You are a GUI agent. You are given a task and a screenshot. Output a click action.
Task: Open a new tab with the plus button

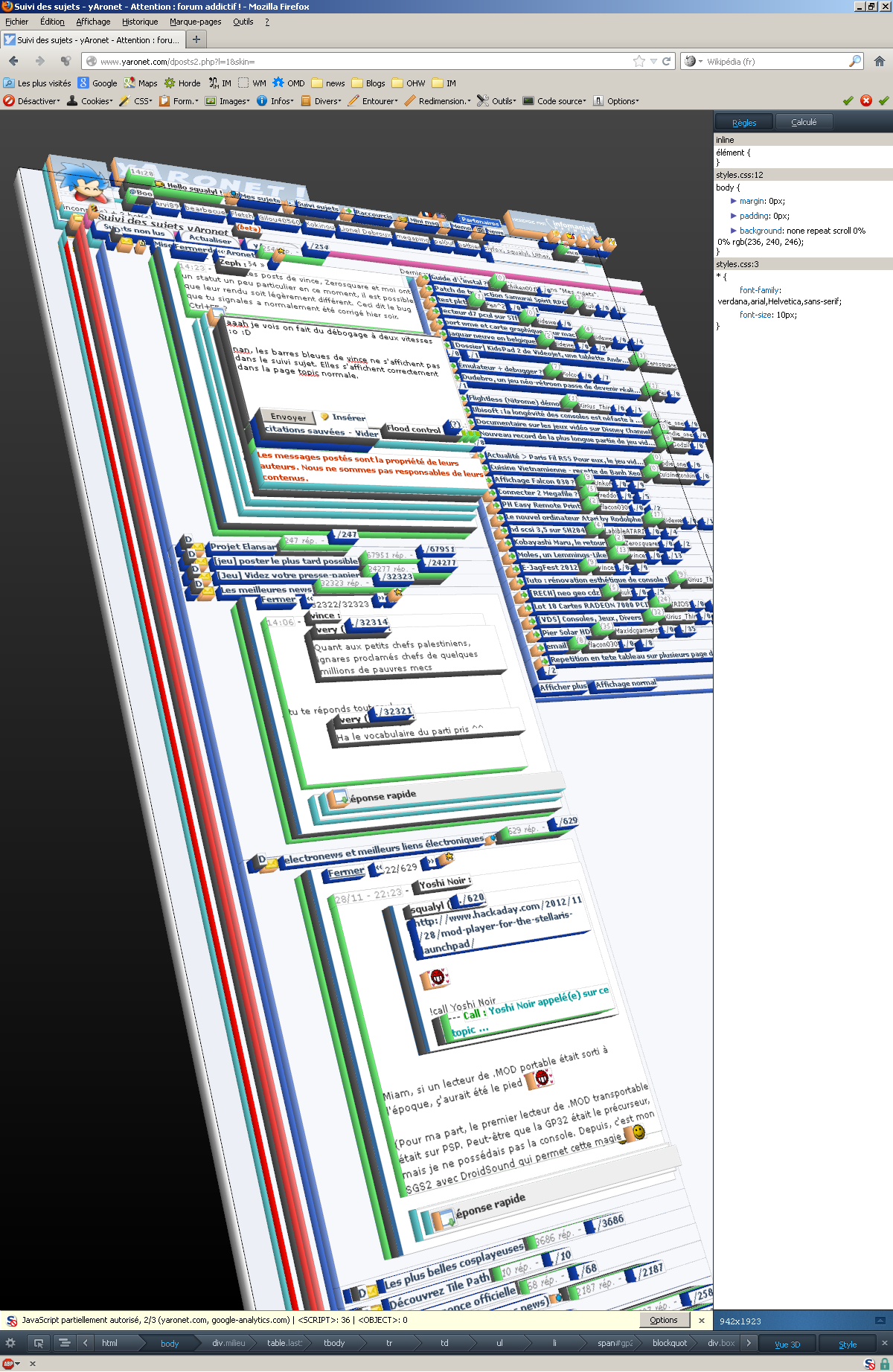click(196, 40)
